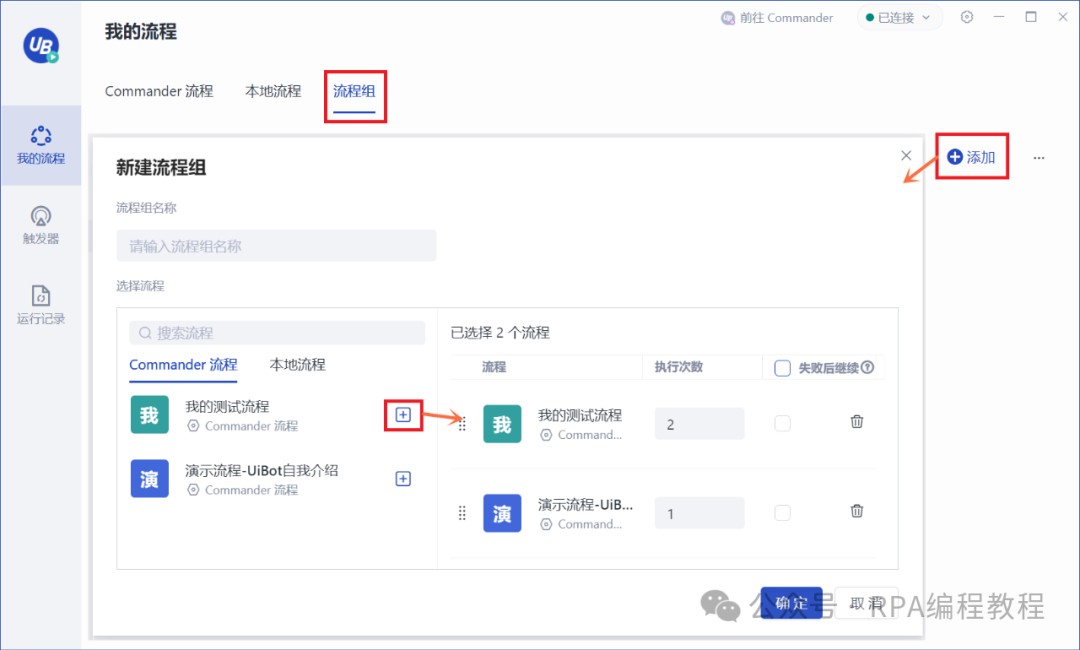The height and width of the screenshot is (650, 1080).
Task: Focus the 流程组名称 input field
Action: (276, 246)
